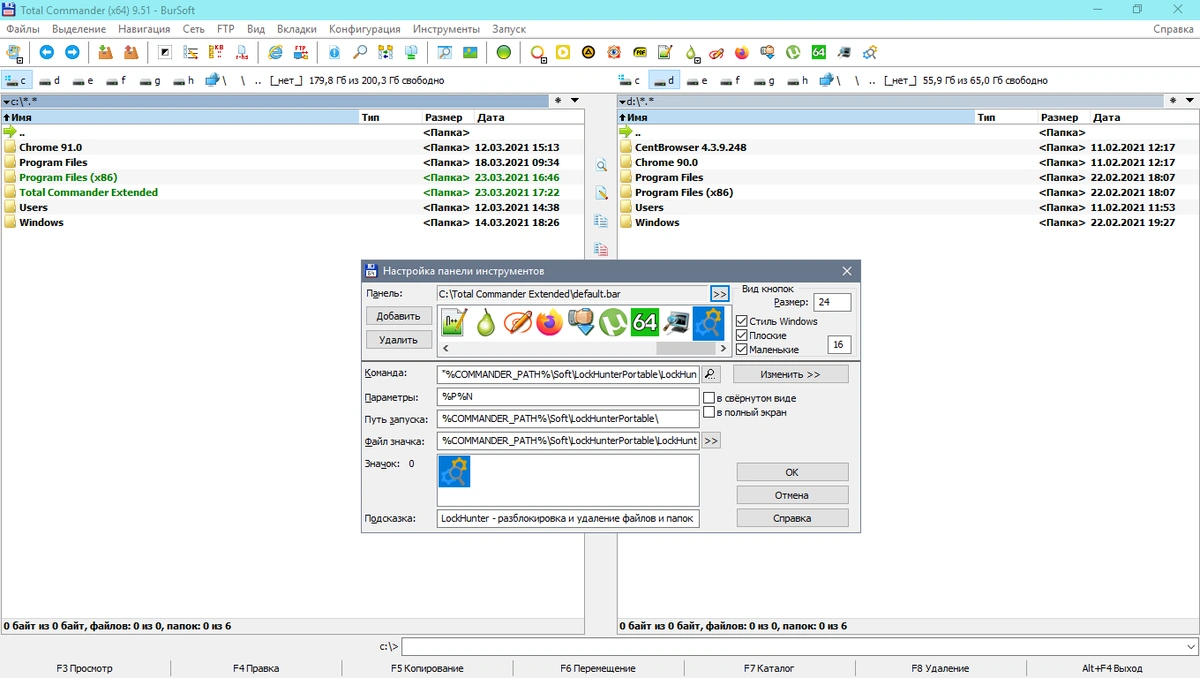Select the handshake download icon in dialog strip
This screenshot has height=678, width=1200.
pyautogui.click(x=581, y=323)
